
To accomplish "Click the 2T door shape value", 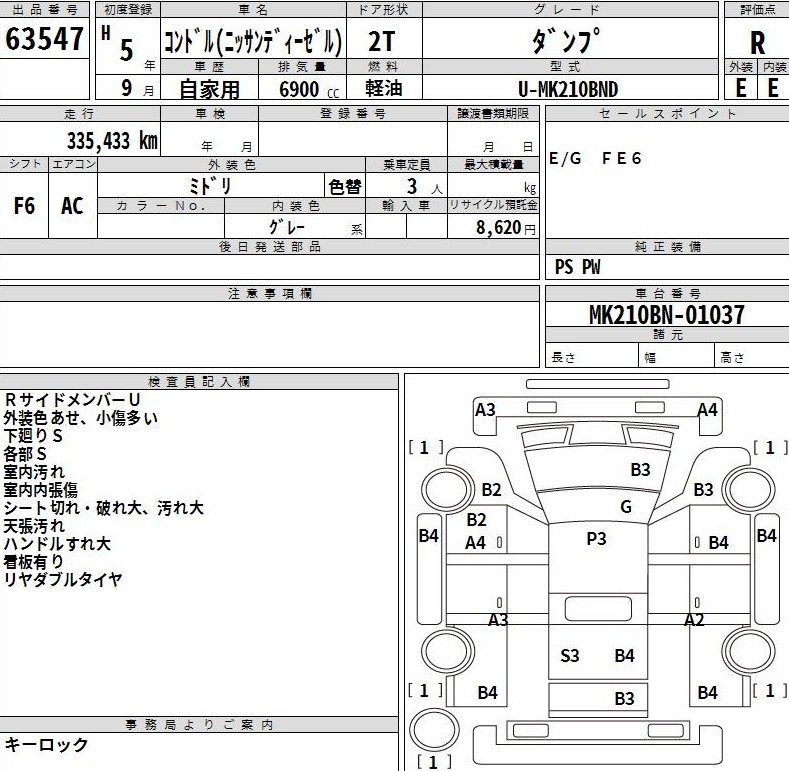I will [x=382, y=41].
